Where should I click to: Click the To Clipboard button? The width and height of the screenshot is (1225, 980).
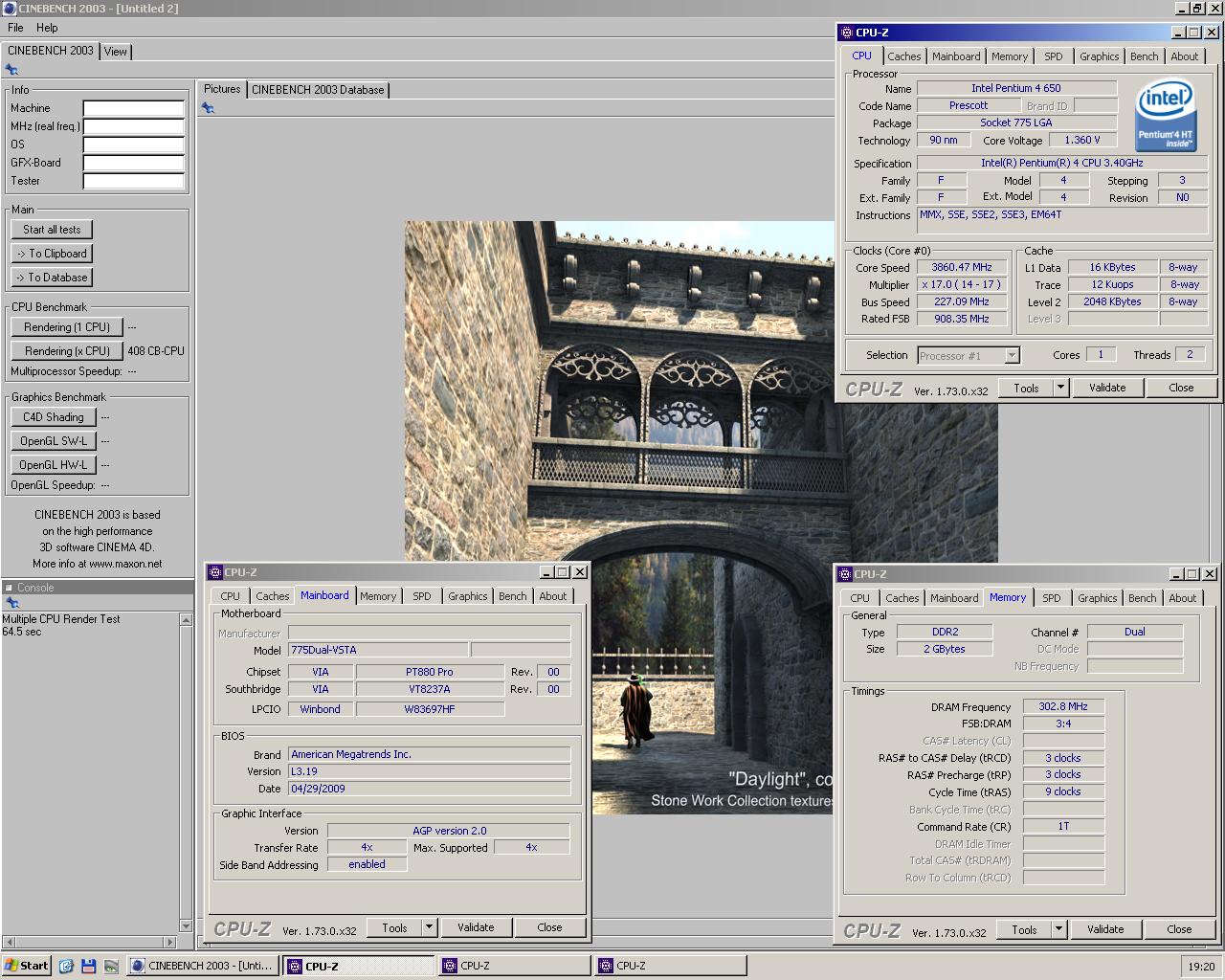click(x=53, y=254)
